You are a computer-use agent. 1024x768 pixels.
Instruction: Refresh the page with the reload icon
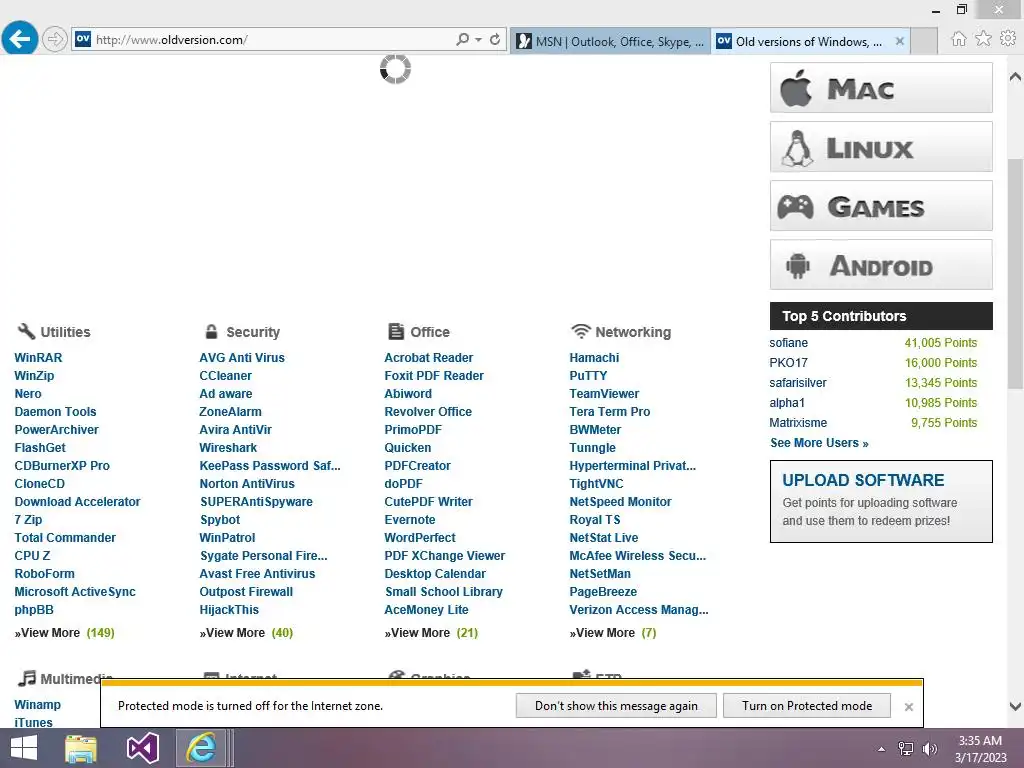(x=495, y=39)
